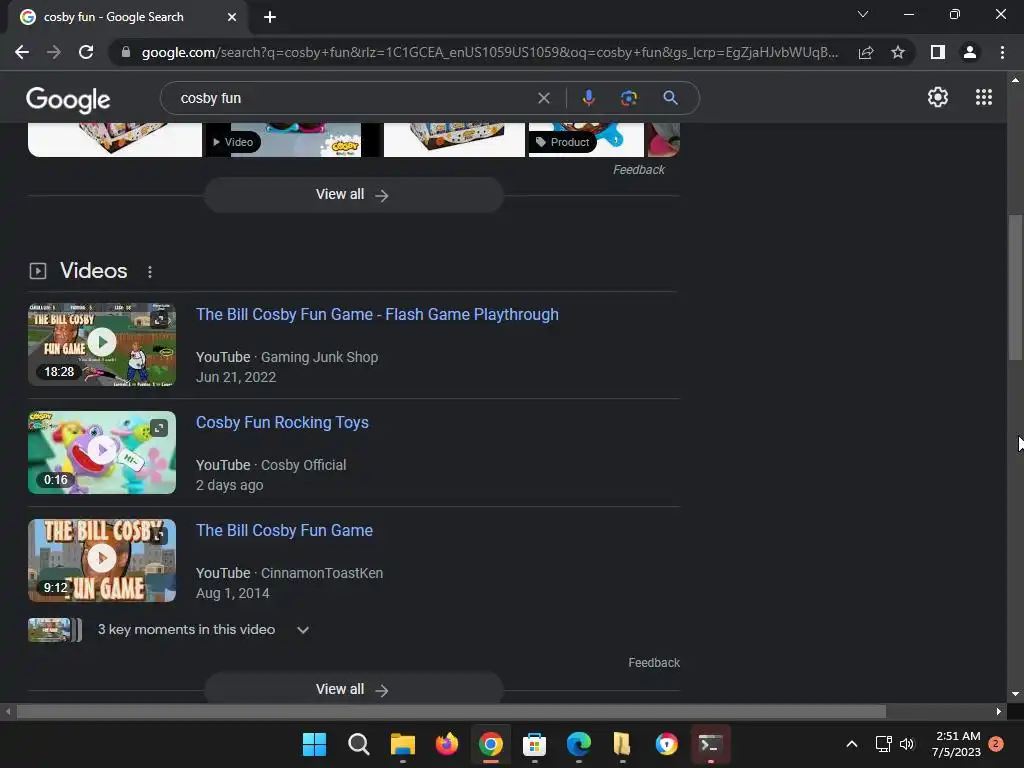Screen dimensions: 1024x768
Task: Go to the Google homepage logo
Action: point(68,99)
